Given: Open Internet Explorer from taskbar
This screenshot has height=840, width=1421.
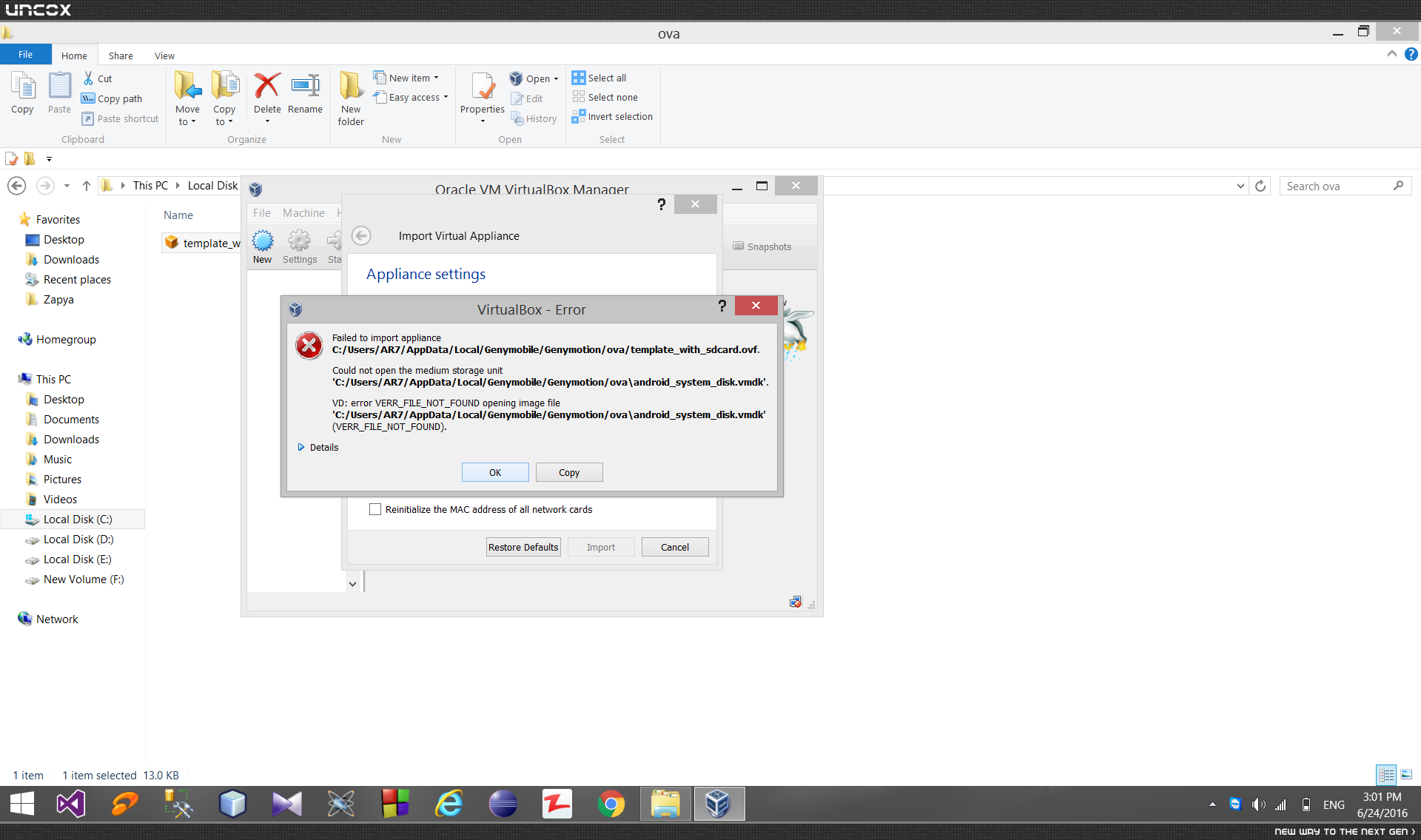Looking at the screenshot, I should 449,804.
